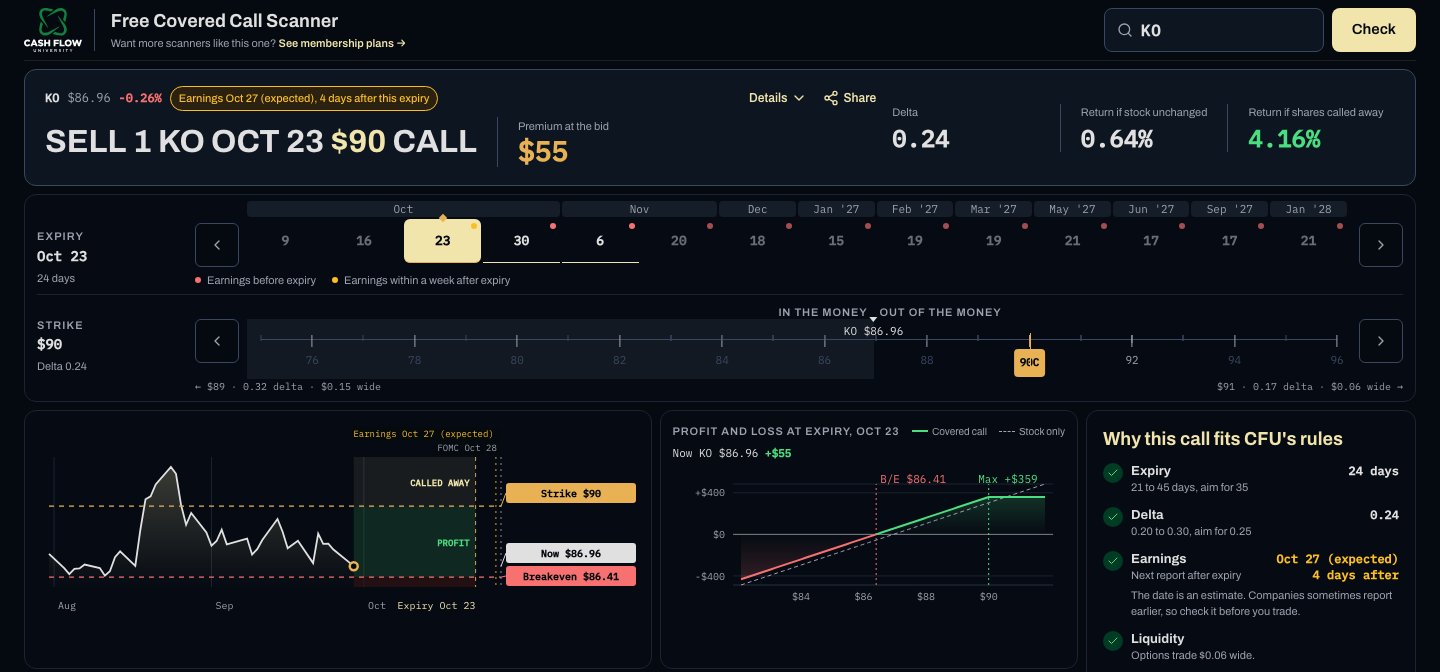The width and height of the screenshot is (1440, 672).
Task: Click the $55 premium at the bid
Action: 543,151
